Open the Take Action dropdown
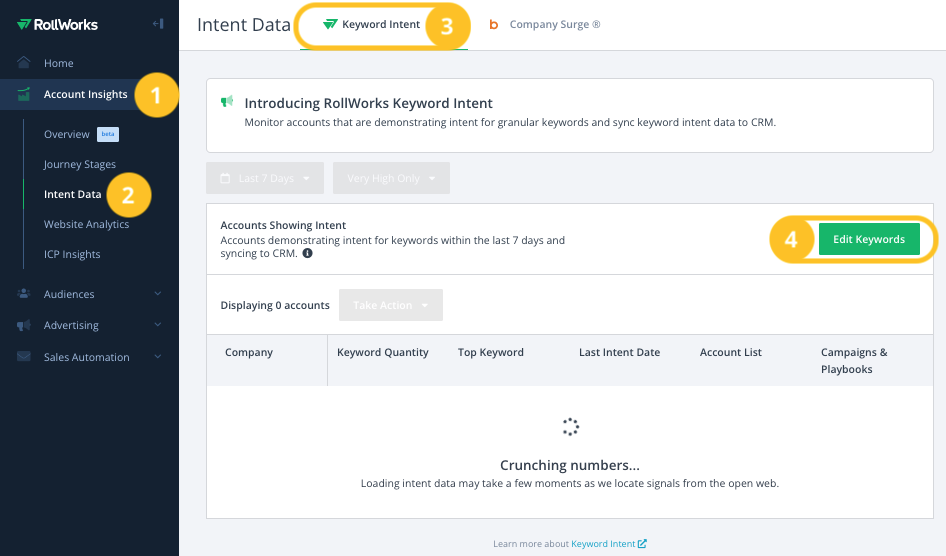The height and width of the screenshot is (556, 946). [391, 305]
